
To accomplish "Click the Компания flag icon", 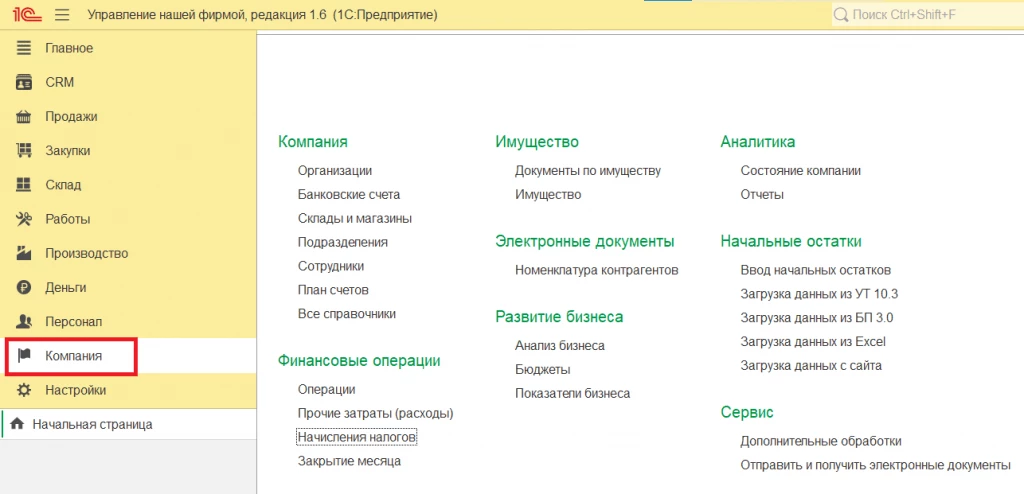I will coord(24,356).
